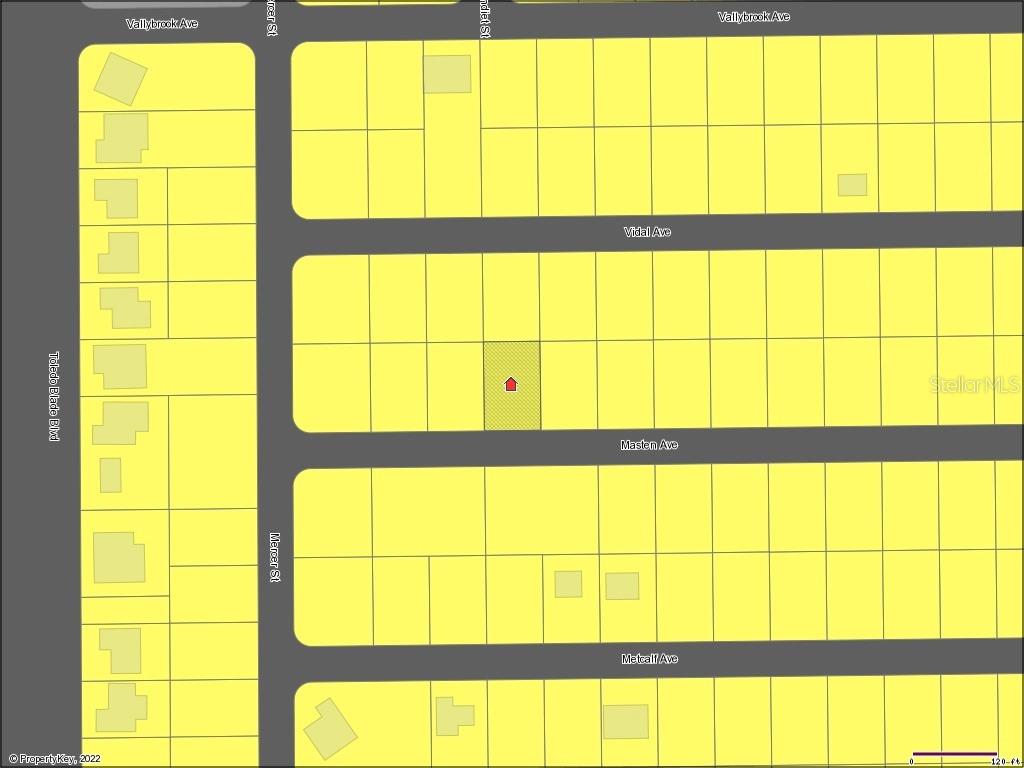Click the red house marker icon

point(511,384)
